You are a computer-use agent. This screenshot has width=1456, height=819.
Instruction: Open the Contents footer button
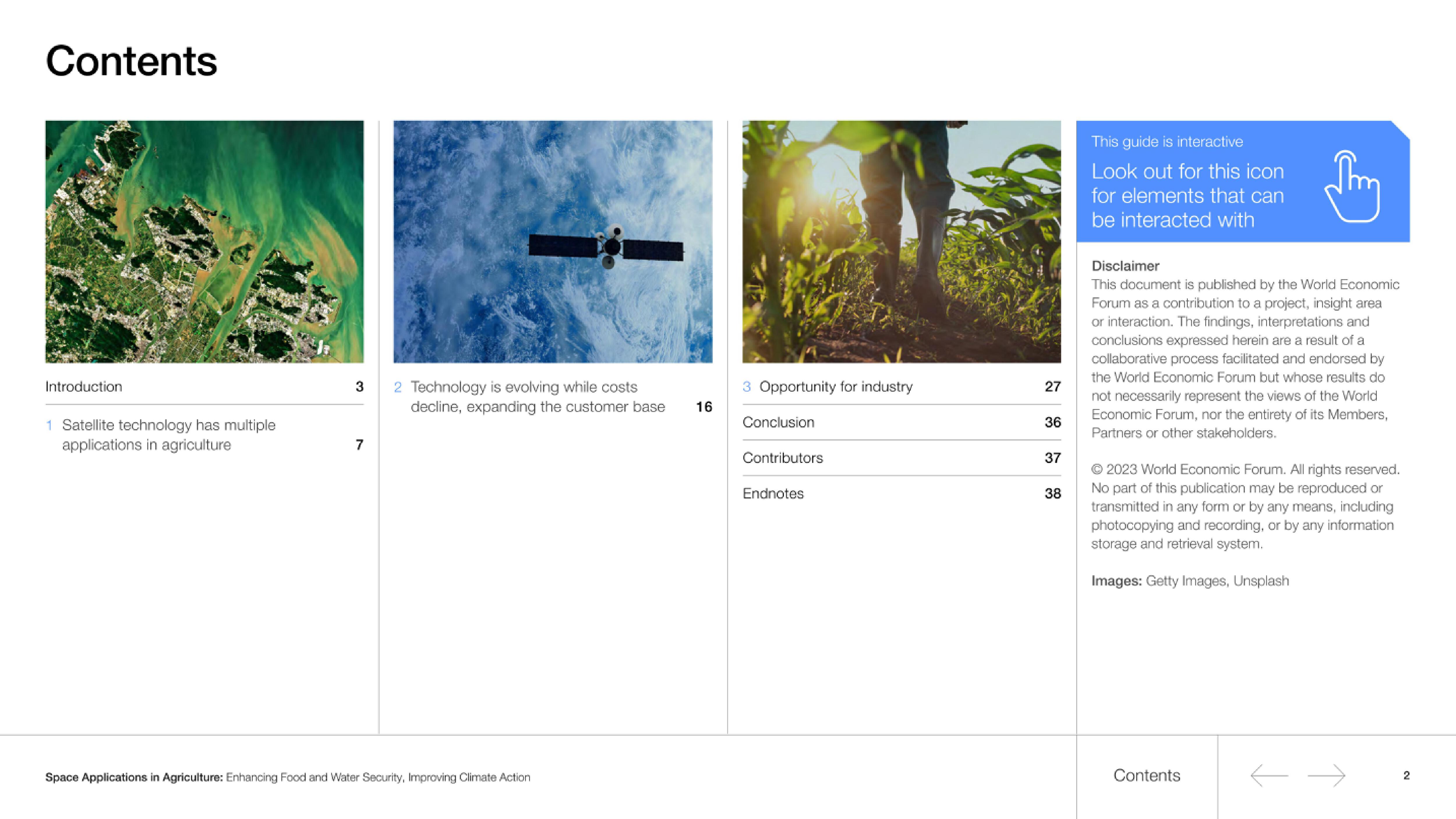[1147, 776]
